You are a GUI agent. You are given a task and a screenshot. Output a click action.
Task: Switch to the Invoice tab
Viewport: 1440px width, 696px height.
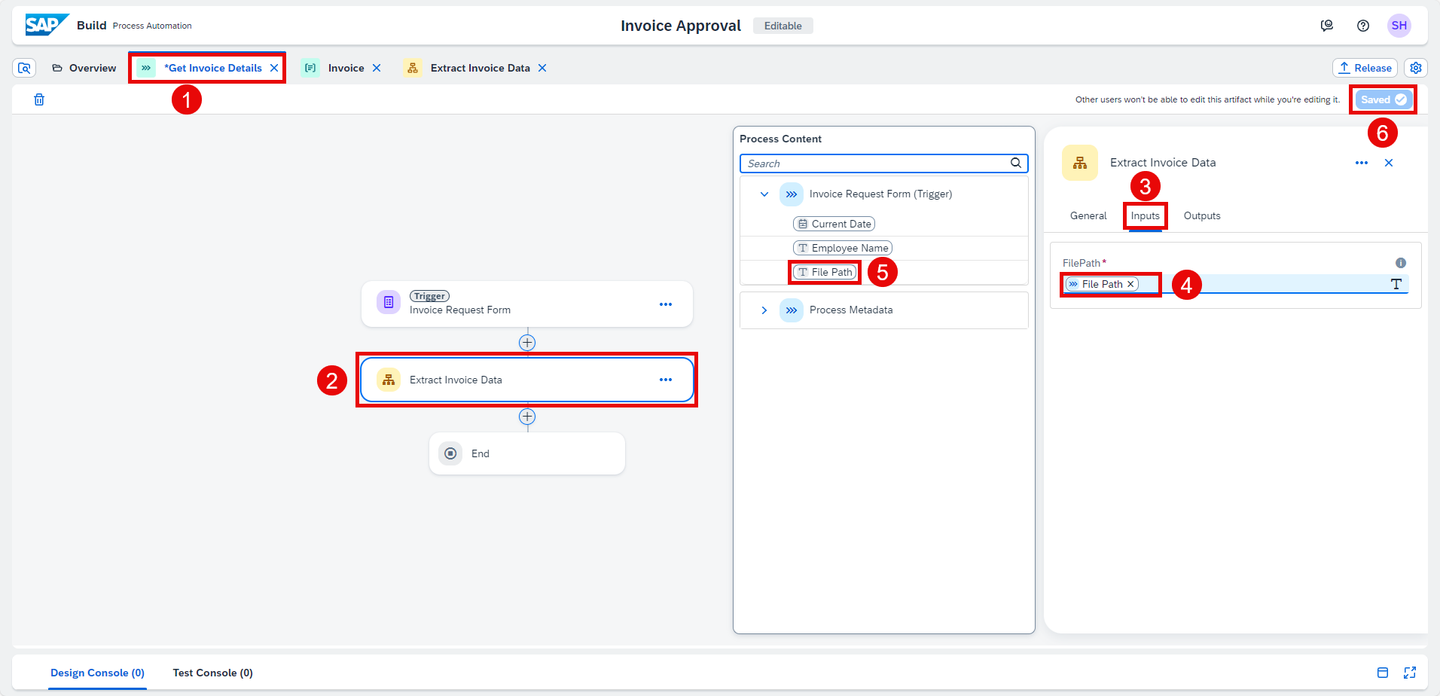coord(346,68)
